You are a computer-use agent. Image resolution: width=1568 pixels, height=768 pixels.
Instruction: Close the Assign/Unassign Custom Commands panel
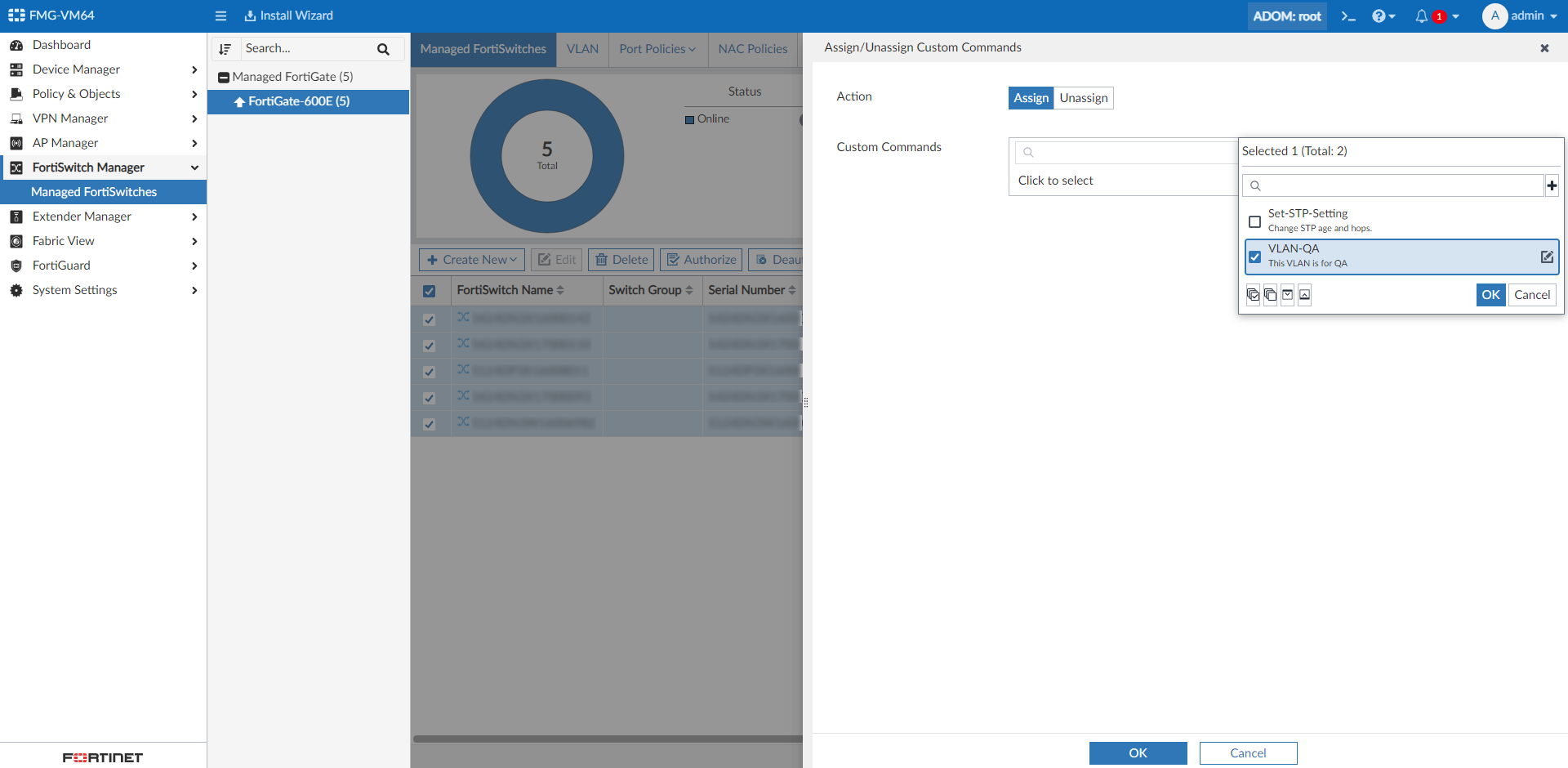pyautogui.click(x=1544, y=48)
